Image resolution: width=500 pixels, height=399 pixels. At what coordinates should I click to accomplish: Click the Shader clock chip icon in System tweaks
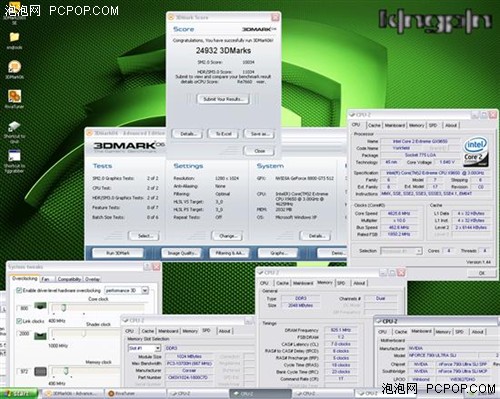click(41, 336)
